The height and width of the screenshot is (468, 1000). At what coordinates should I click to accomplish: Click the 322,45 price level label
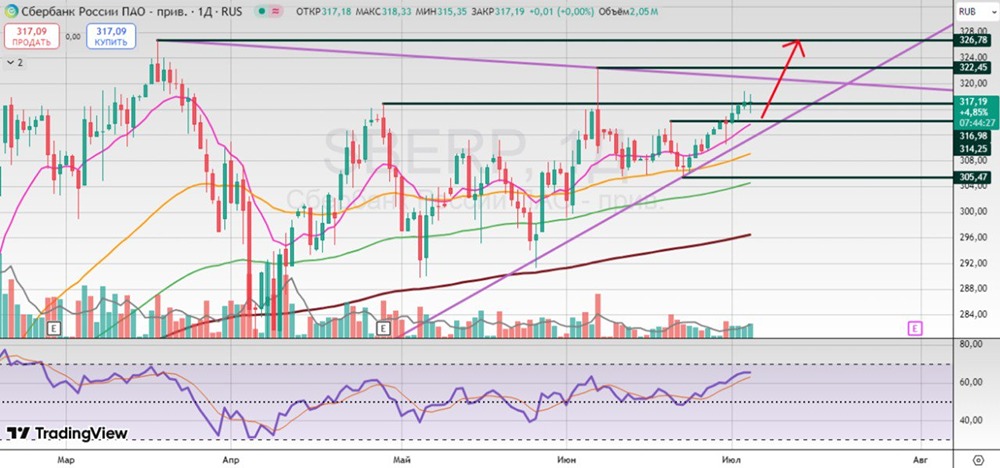(x=972, y=67)
